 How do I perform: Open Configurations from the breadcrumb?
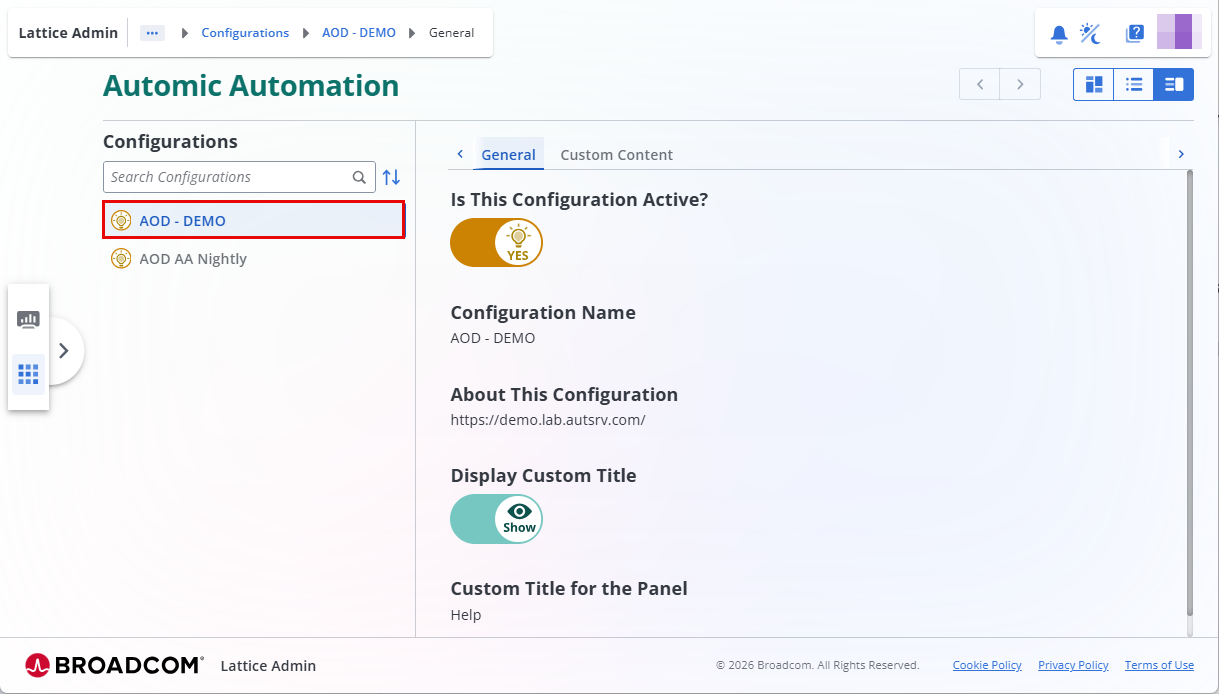pyautogui.click(x=245, y=32)
